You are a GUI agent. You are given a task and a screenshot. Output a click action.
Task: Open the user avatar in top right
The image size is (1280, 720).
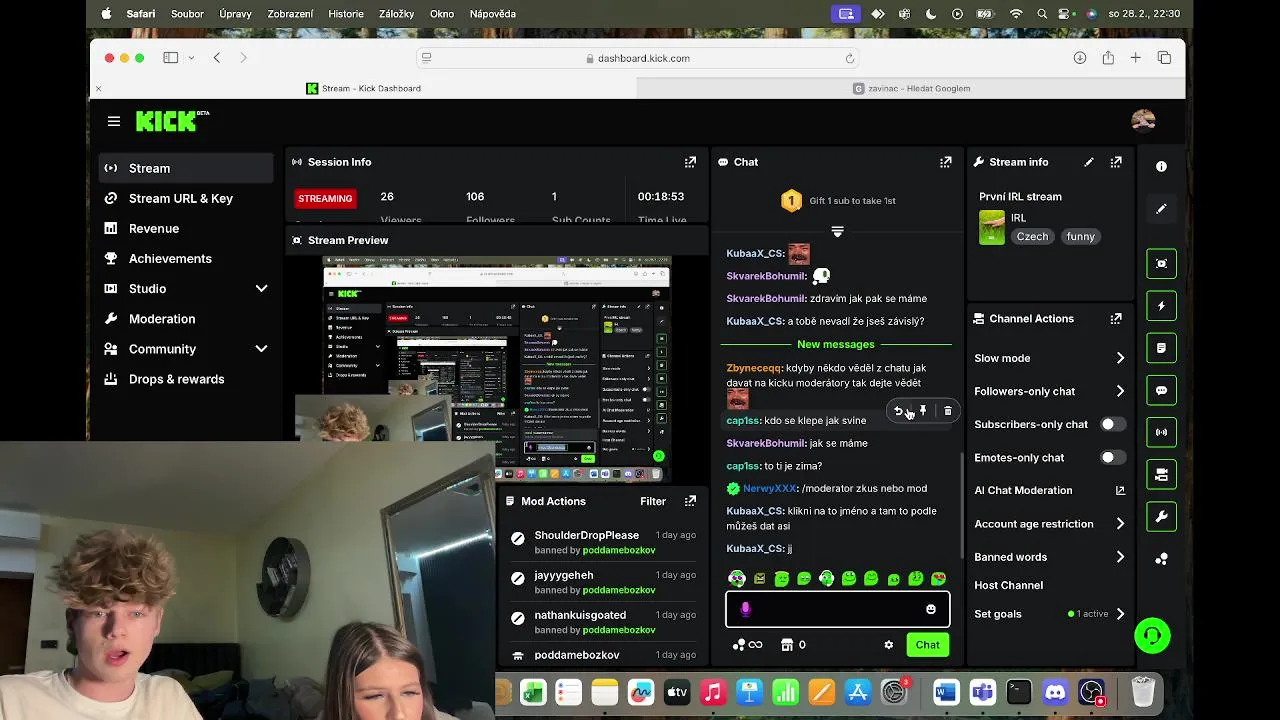1143,121
